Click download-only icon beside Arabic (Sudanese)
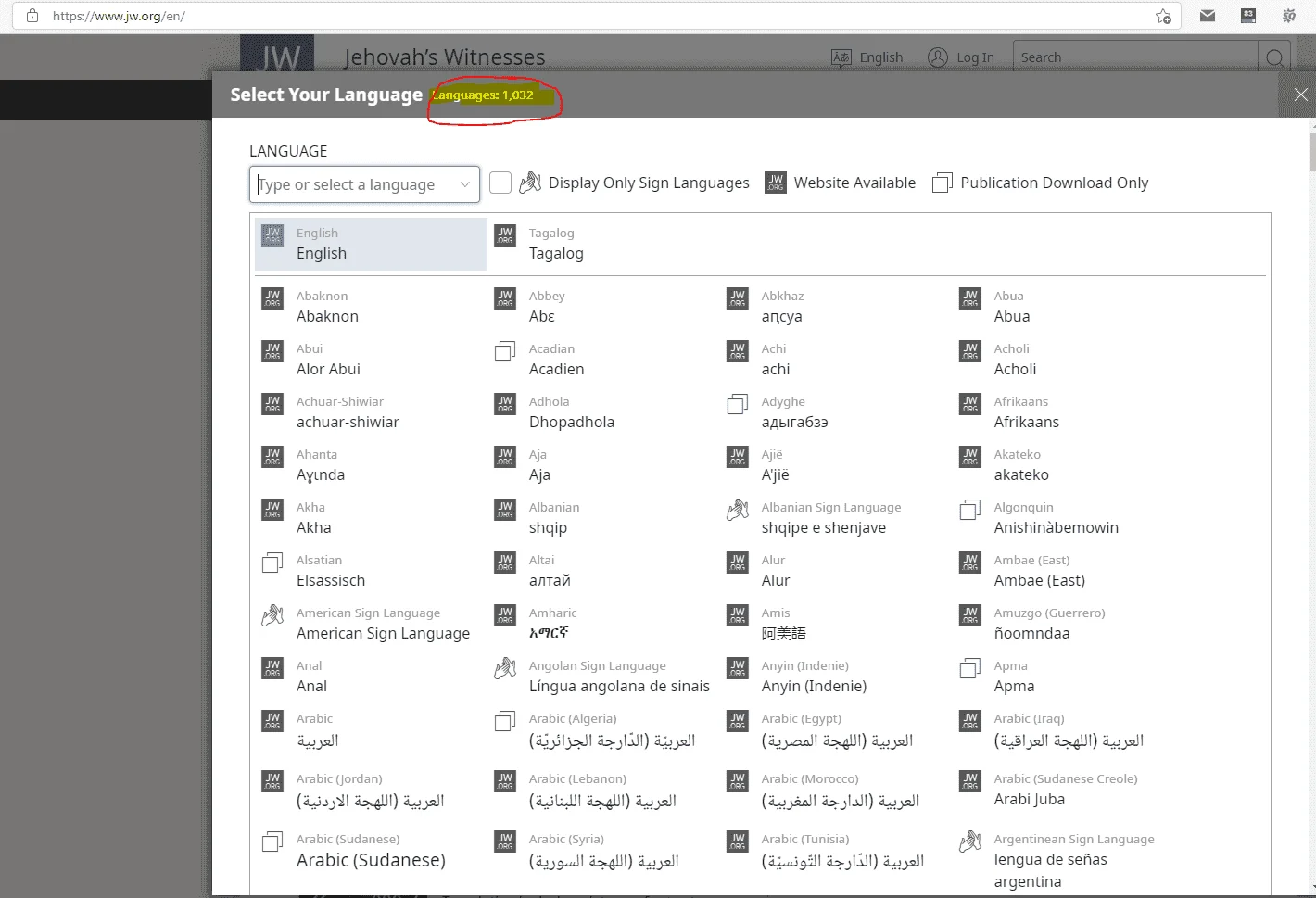 (x=272, y=841)
